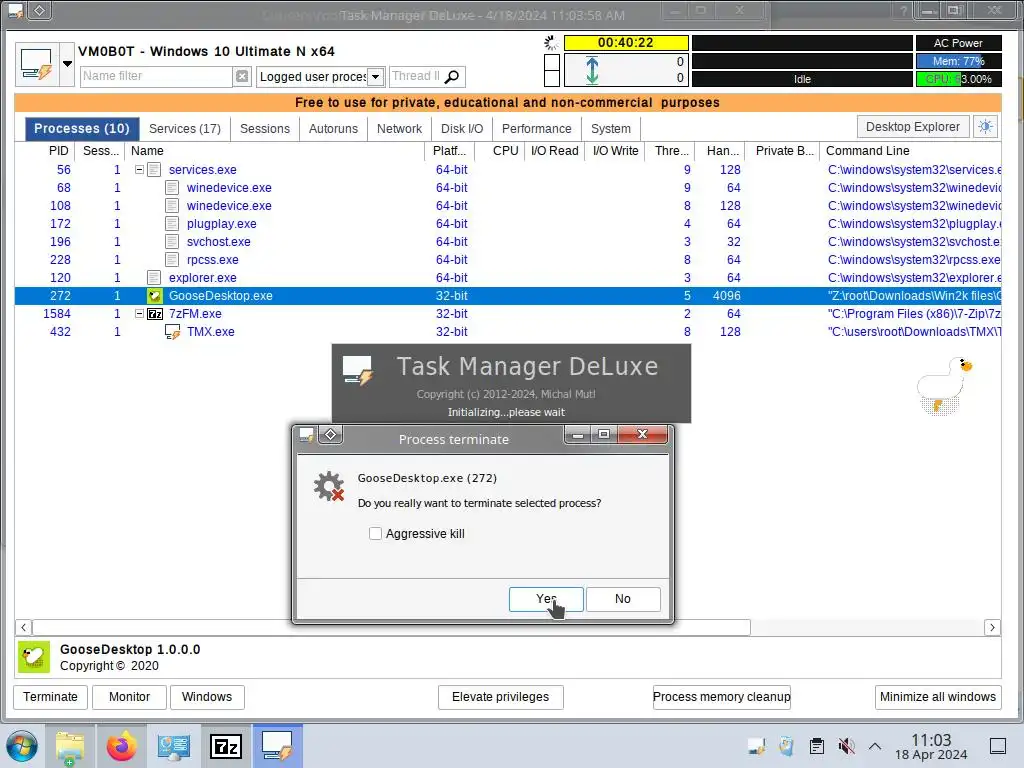
Task: Click the services.exe document icon
Action: coord(154,170)
